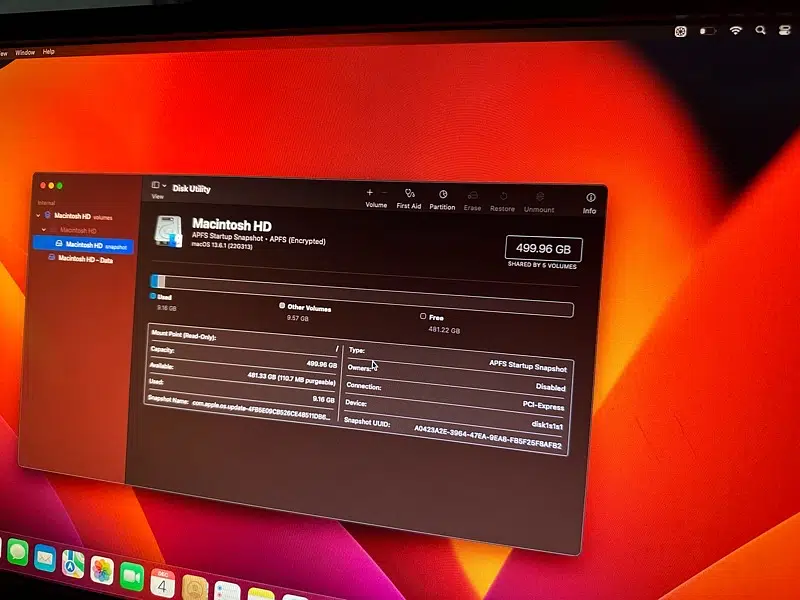This screenshot has height=600, width=800.
Task: Open the Info panel icon
Action: click(590, 197)
